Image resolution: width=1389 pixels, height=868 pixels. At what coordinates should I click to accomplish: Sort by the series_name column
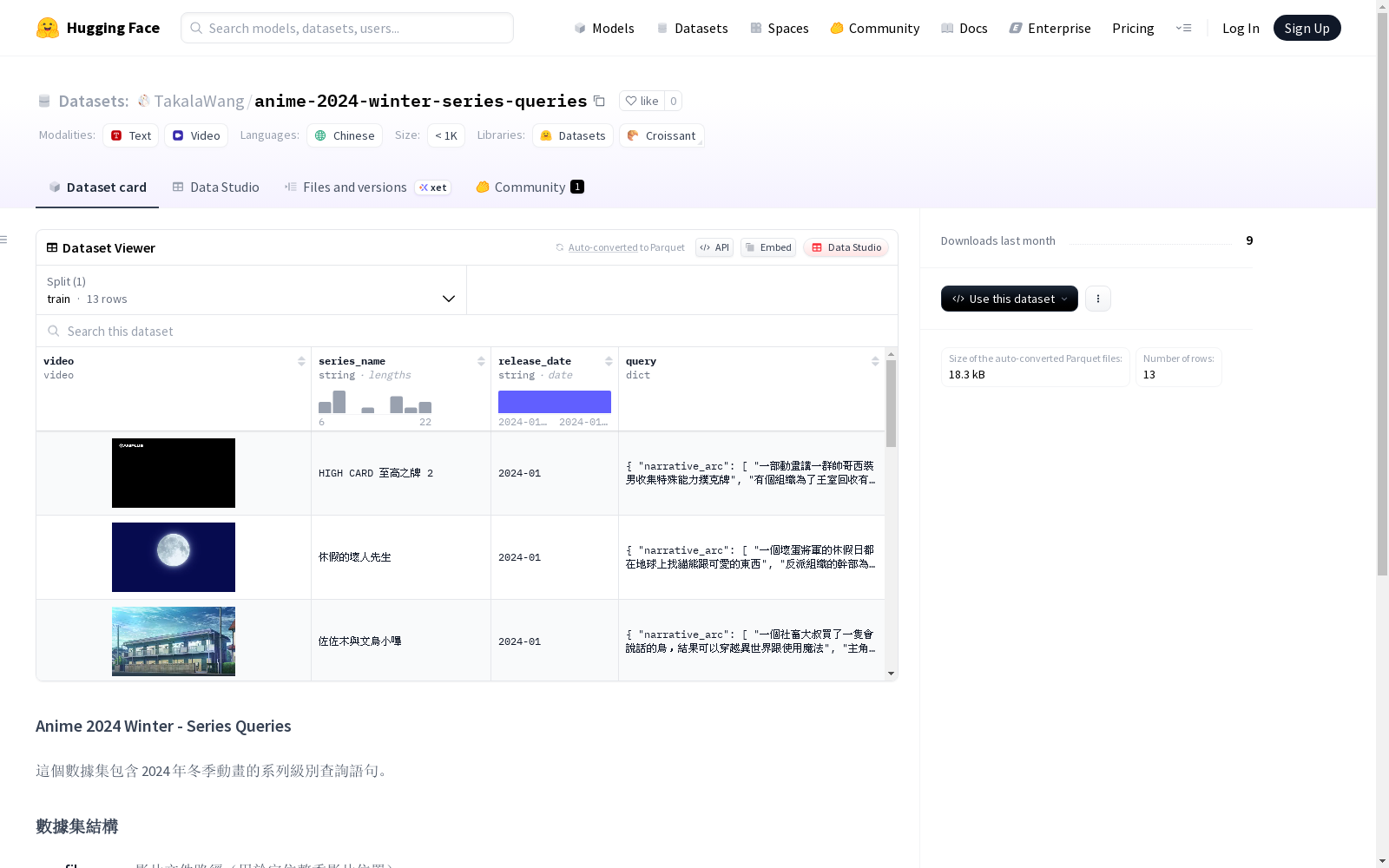(x=481, y=361)
